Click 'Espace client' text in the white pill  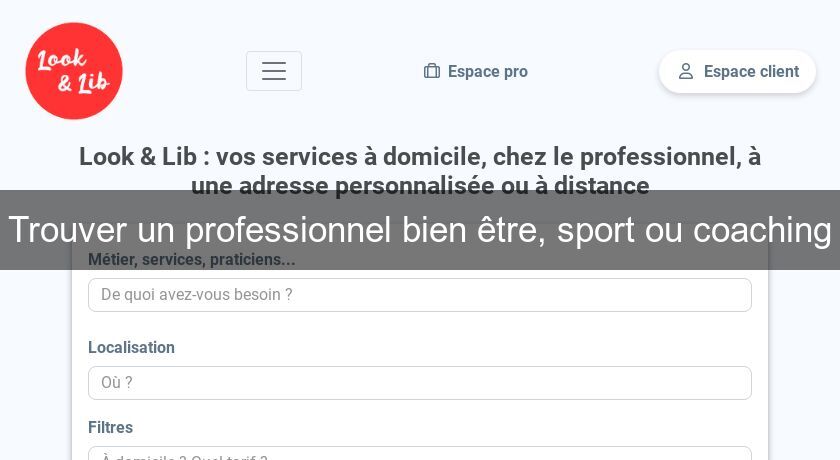point(751,72)
